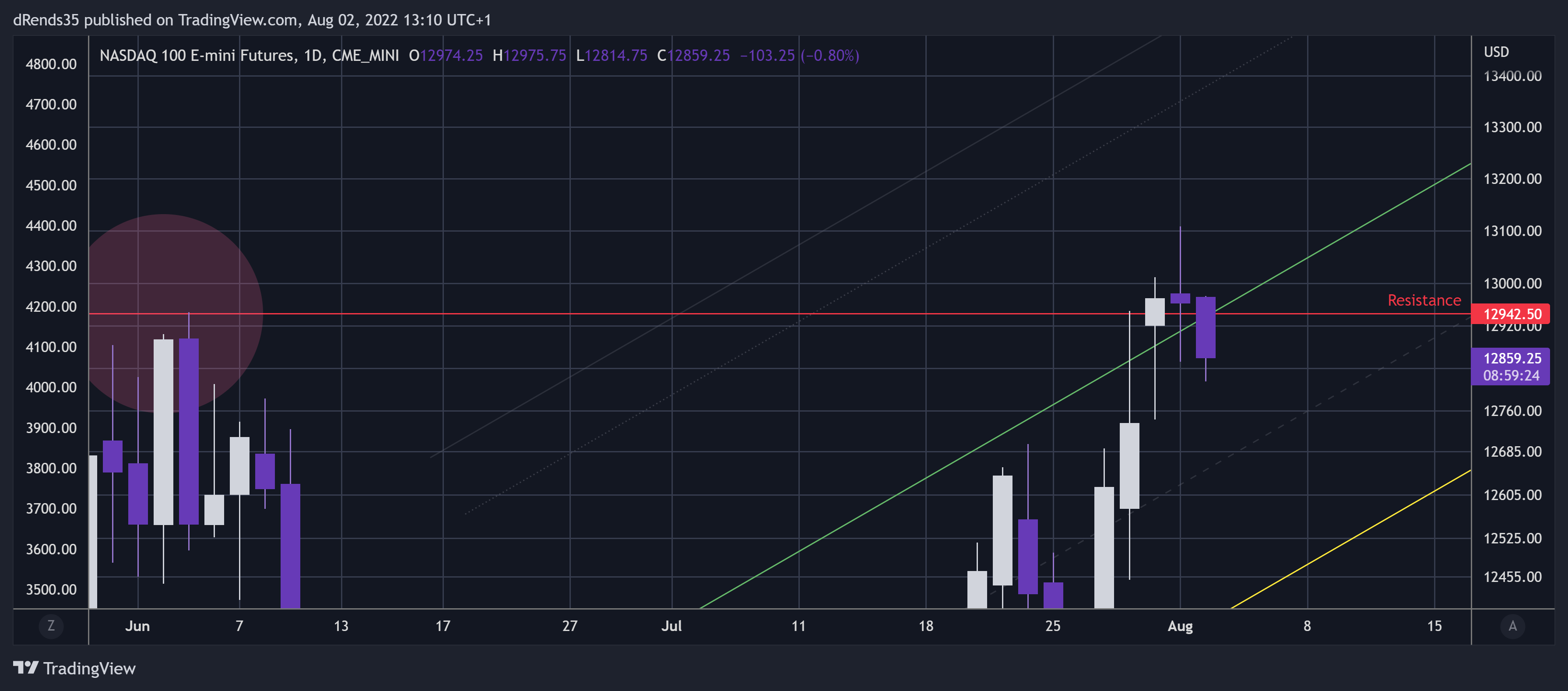Click the Jul date label
Viewport: 1568px width, 691px height.
(671, 626)
